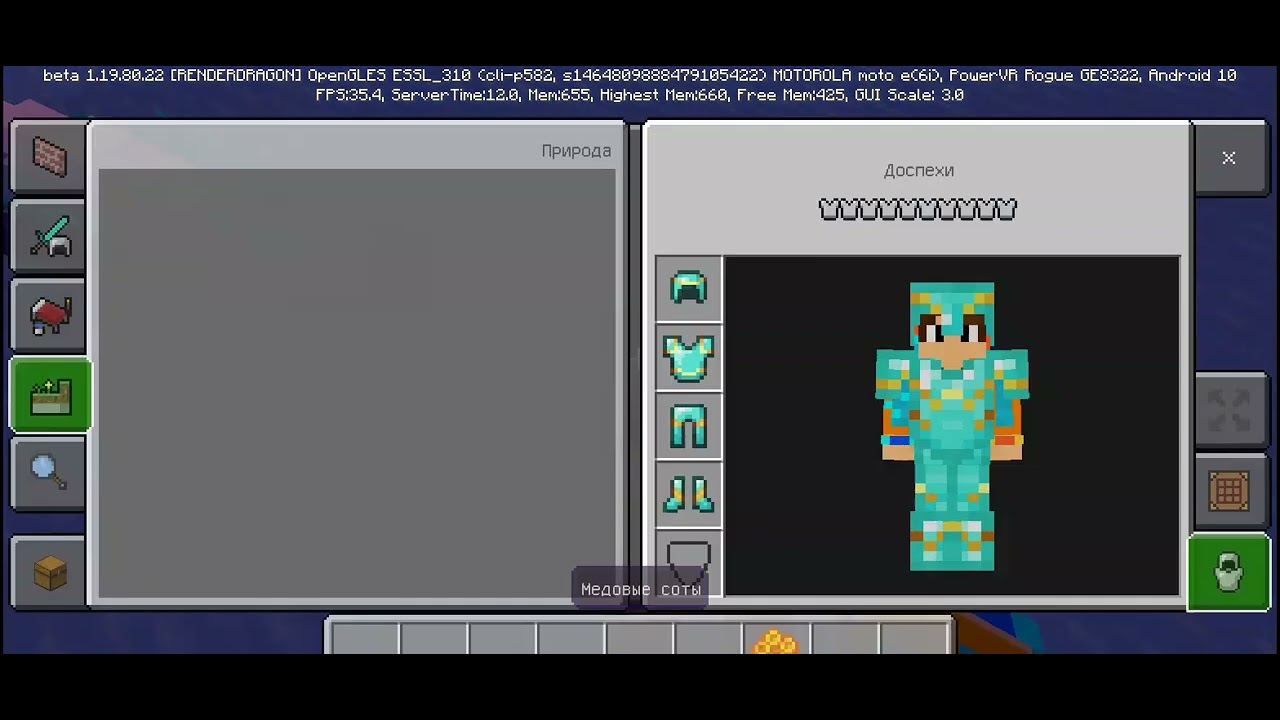The width and height of the screenshot is (1280, 720).
Task: Click the diamond chestplate armor slot
Action: tap(688, 358)
